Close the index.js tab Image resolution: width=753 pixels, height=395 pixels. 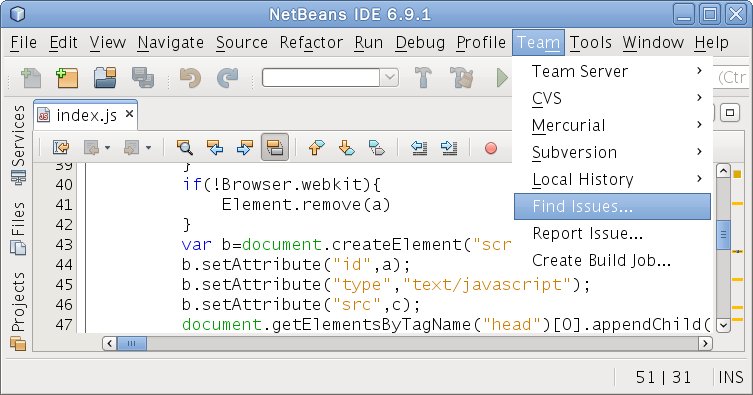(129, 114)
